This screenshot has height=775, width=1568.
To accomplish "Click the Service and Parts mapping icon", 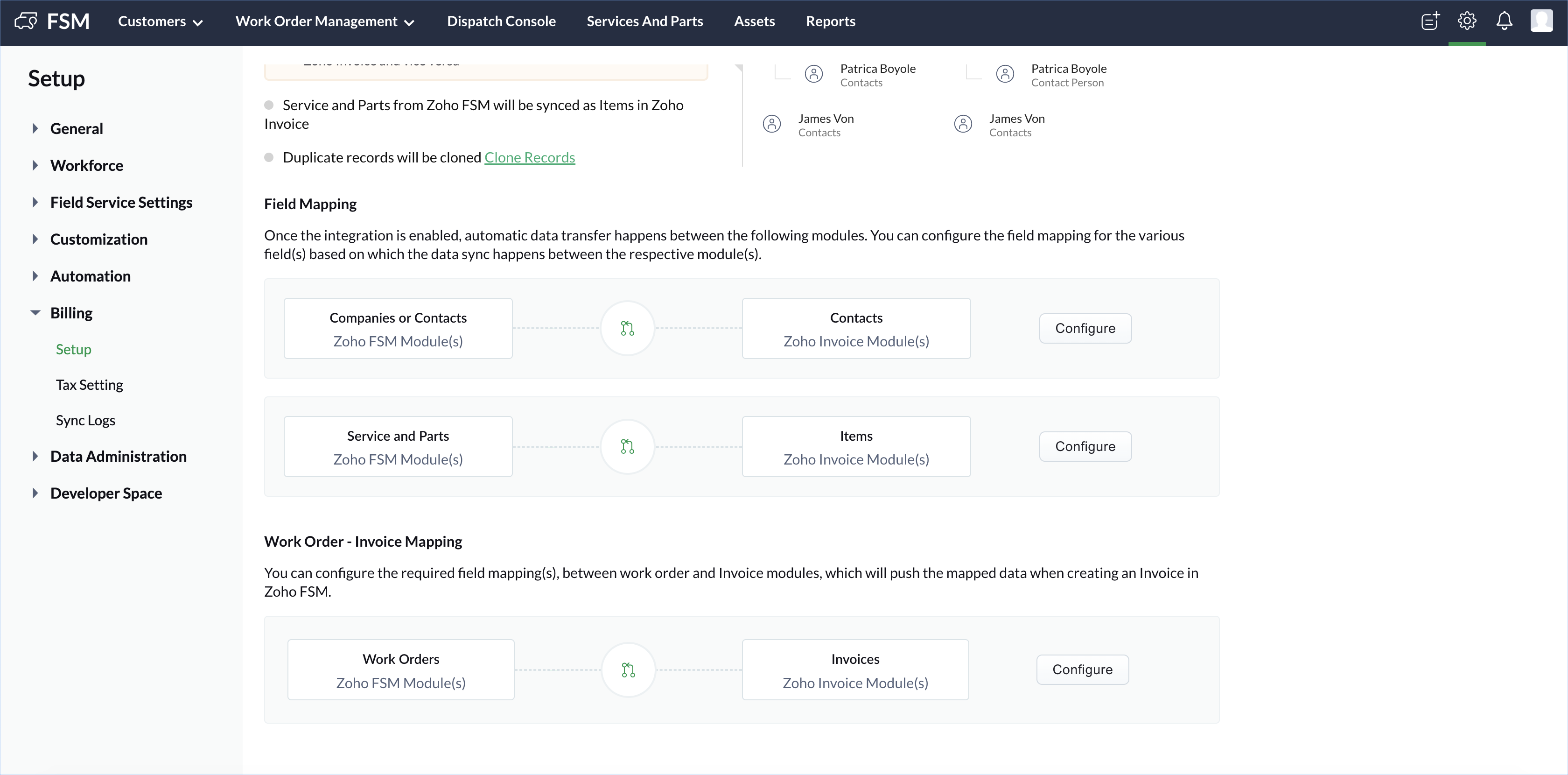I will click(x=628, y=446).
